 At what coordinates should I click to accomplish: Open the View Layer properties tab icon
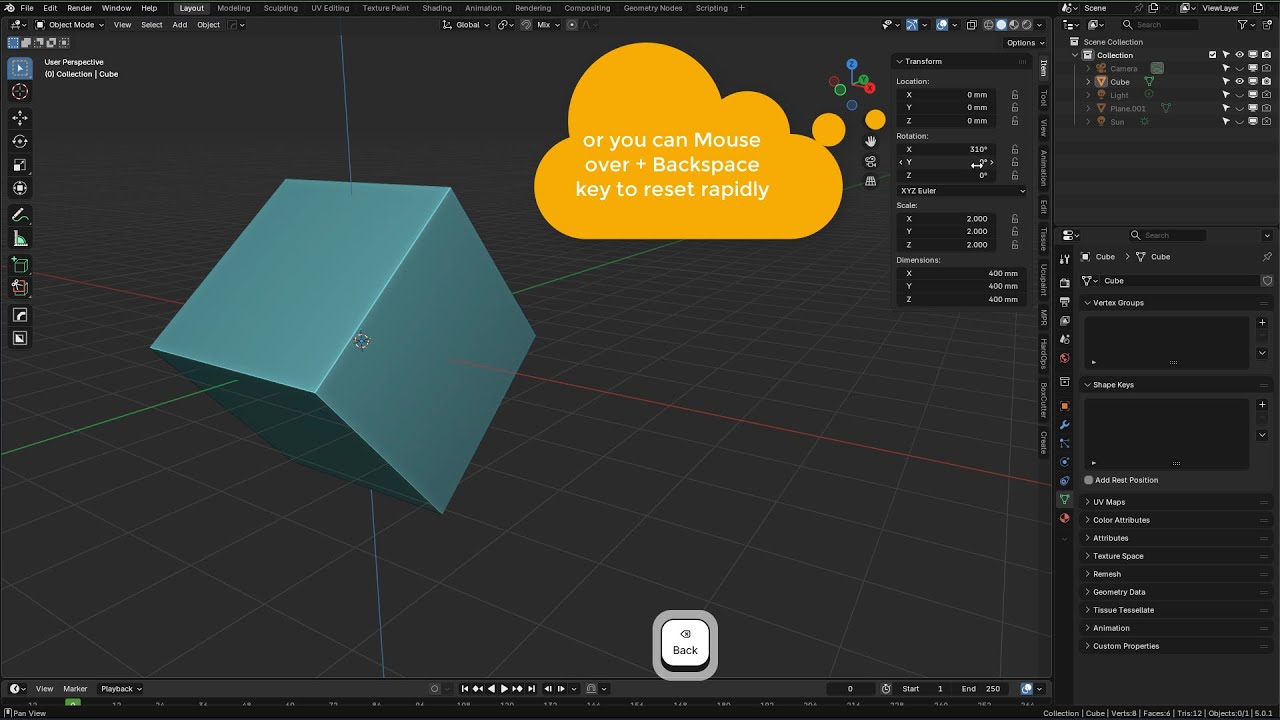[x=1064, y=321]
